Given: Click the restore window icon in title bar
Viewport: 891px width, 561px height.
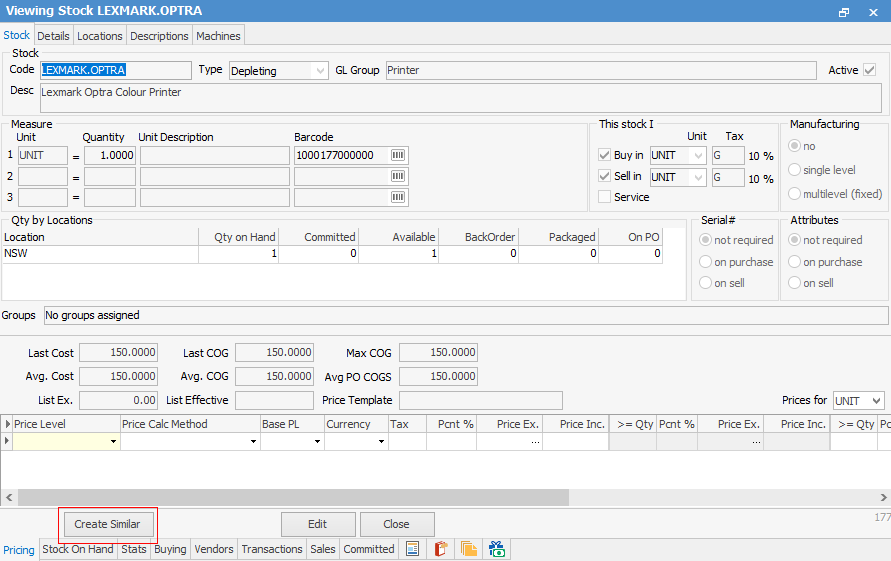Looking at the screenshot, I should coord(844,11).
